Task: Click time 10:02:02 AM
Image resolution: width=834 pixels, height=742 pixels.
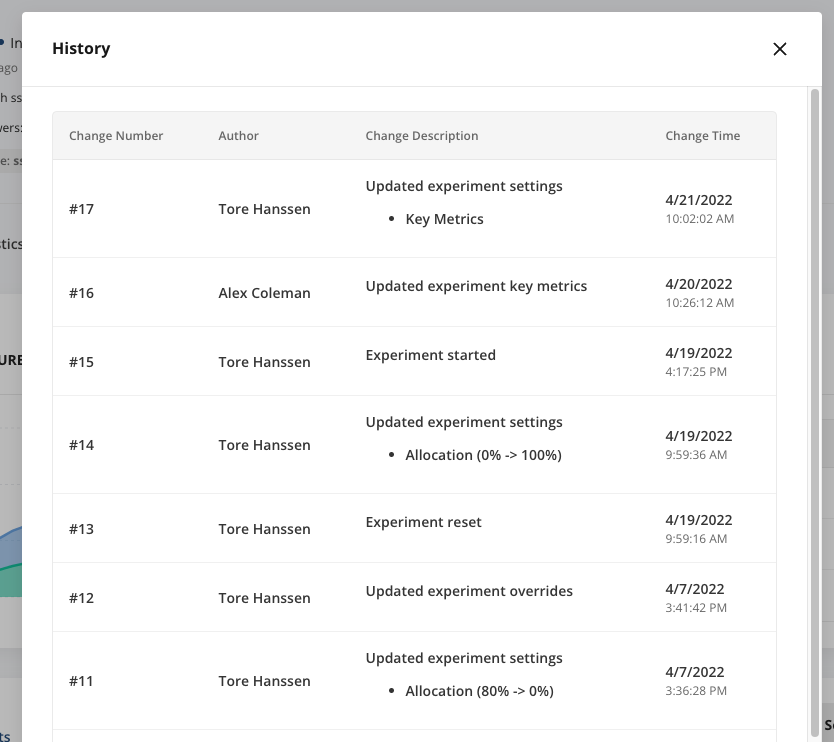Action: click(699, 219)
